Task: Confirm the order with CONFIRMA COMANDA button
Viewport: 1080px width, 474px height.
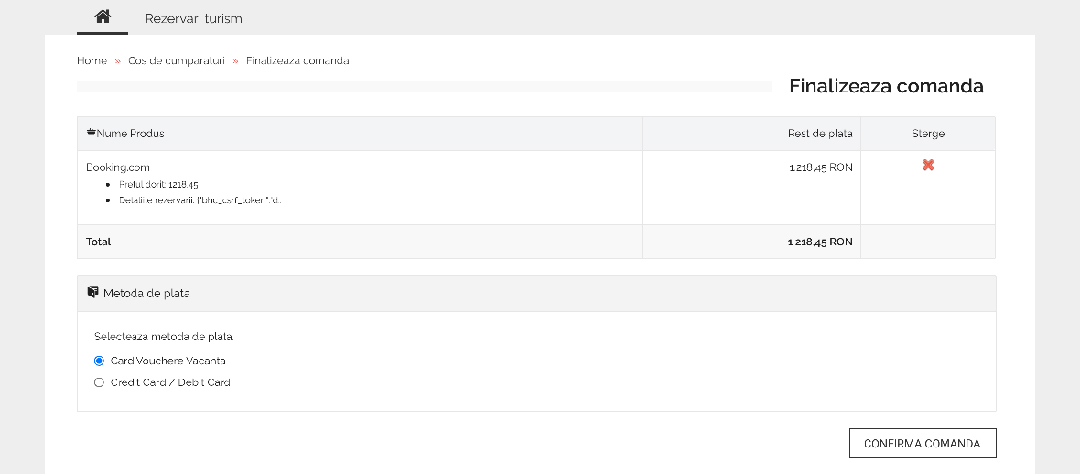Action: coord(922,443)
